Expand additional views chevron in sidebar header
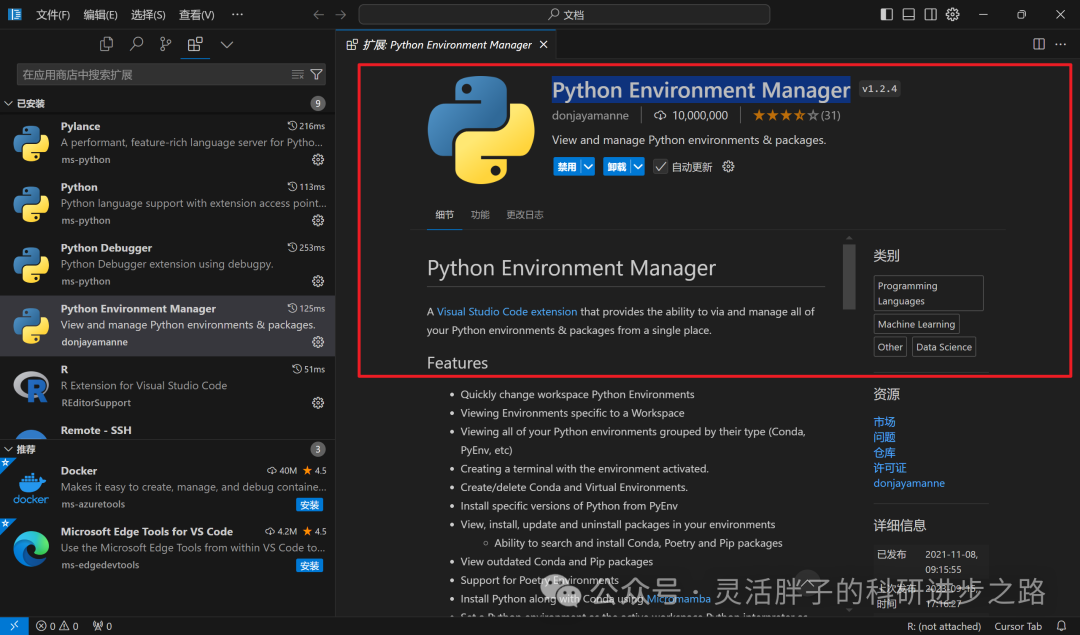 click(227, 45)
